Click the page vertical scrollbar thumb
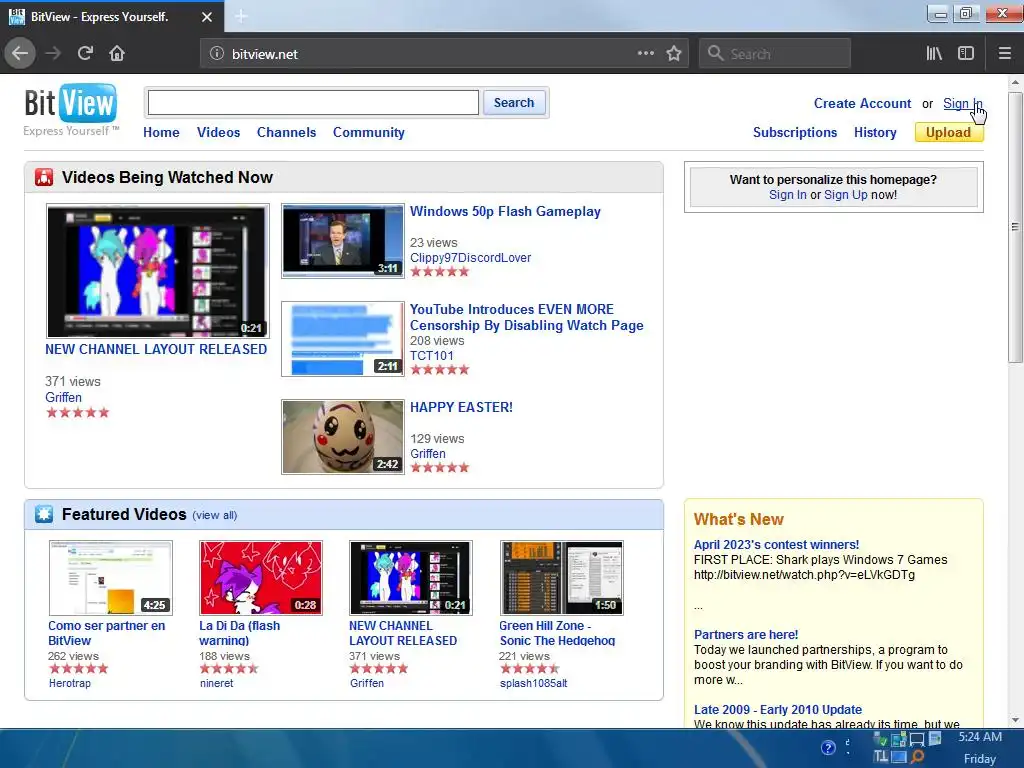 point(1015,227)
